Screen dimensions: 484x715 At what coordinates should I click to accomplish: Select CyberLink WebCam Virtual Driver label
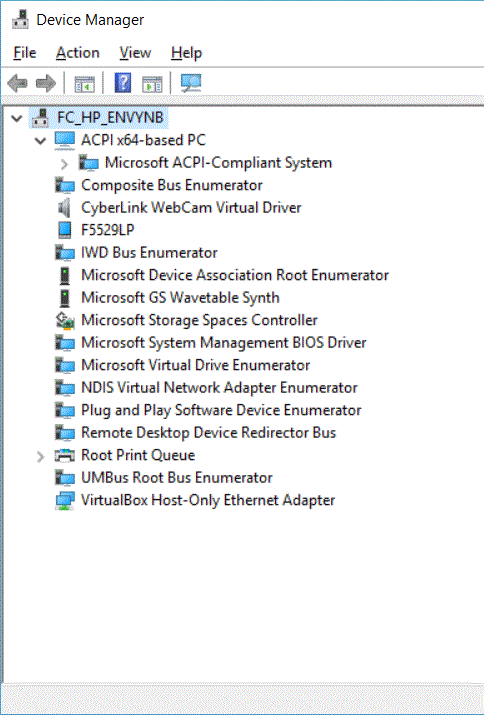point(191,207)
